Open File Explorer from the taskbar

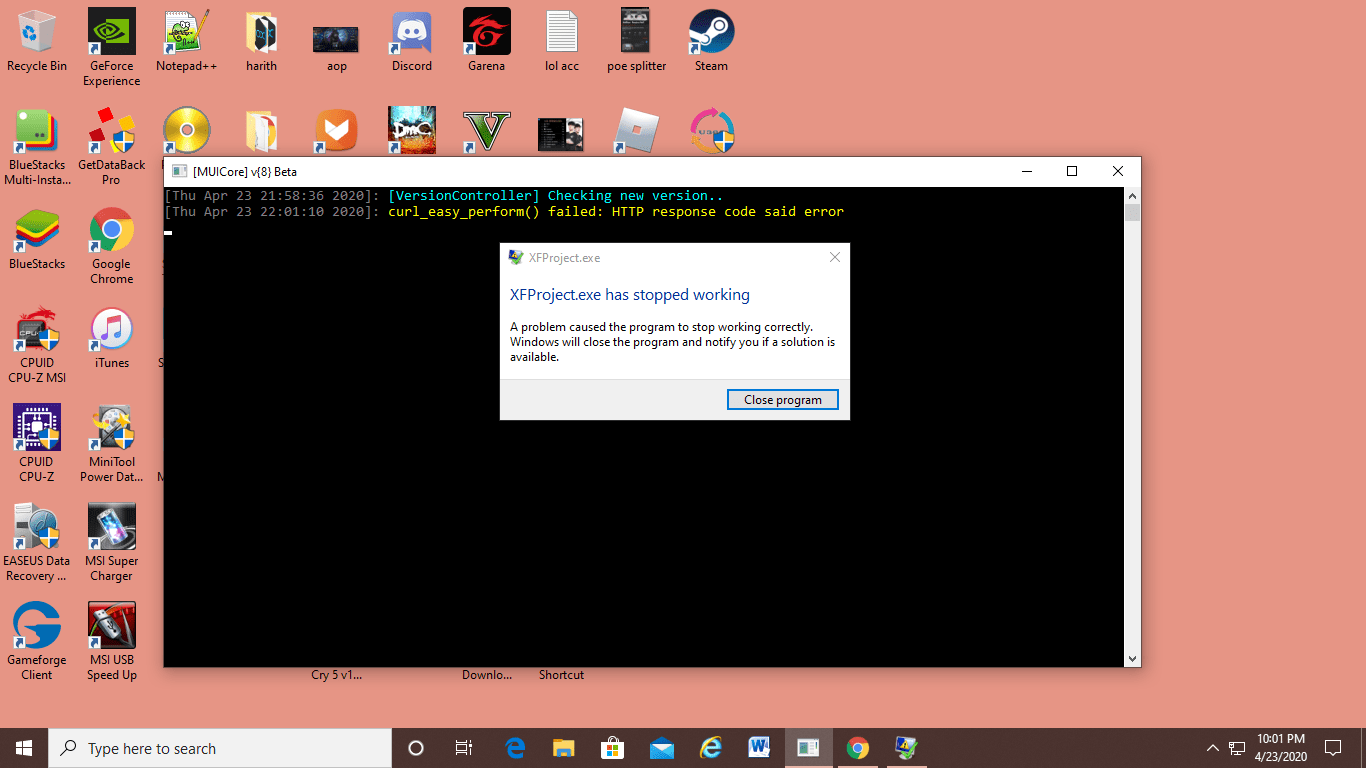click(x=564, y=748)
